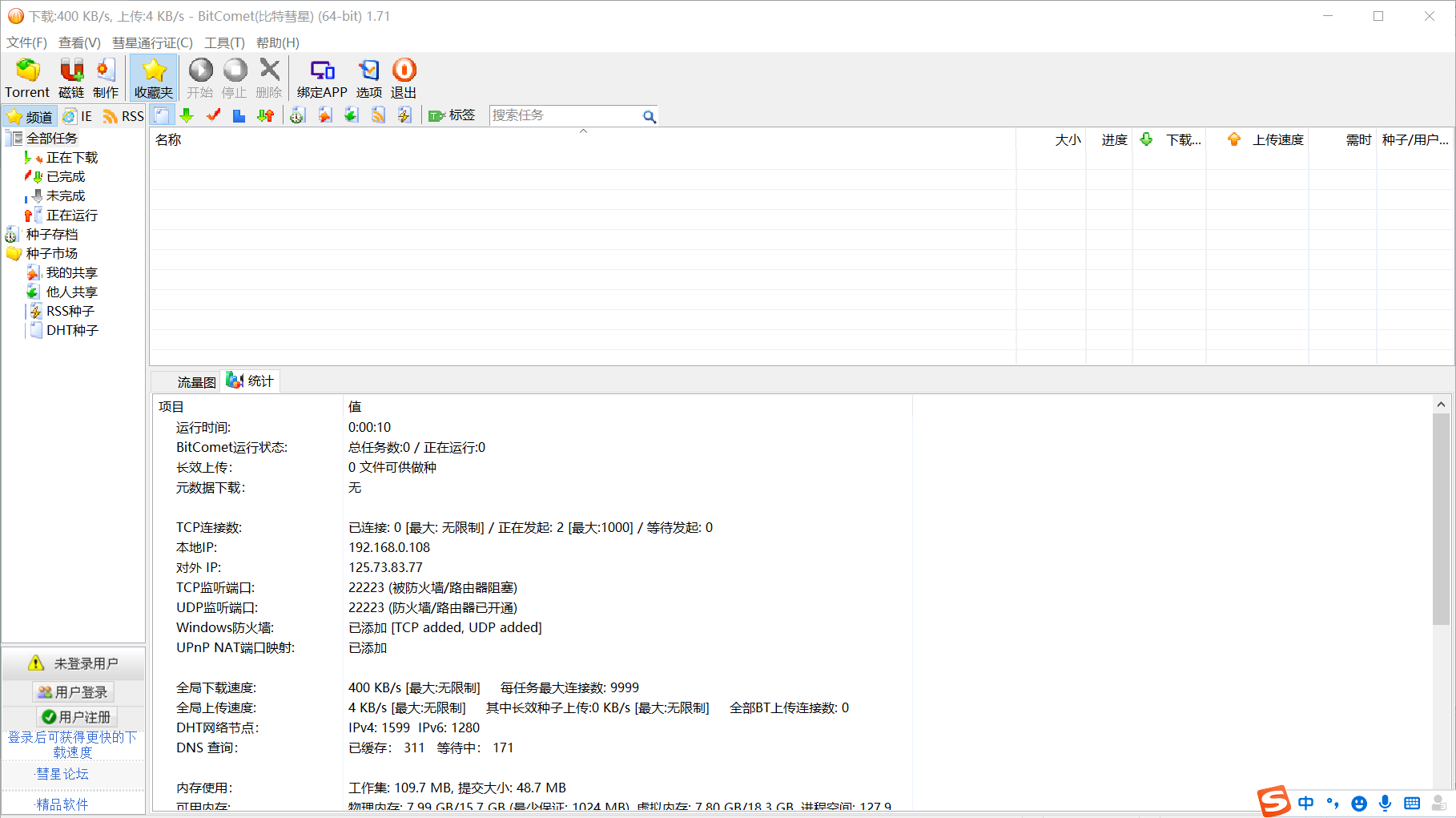
Task: Select 我的共享 in the tree
Action: 71,273
